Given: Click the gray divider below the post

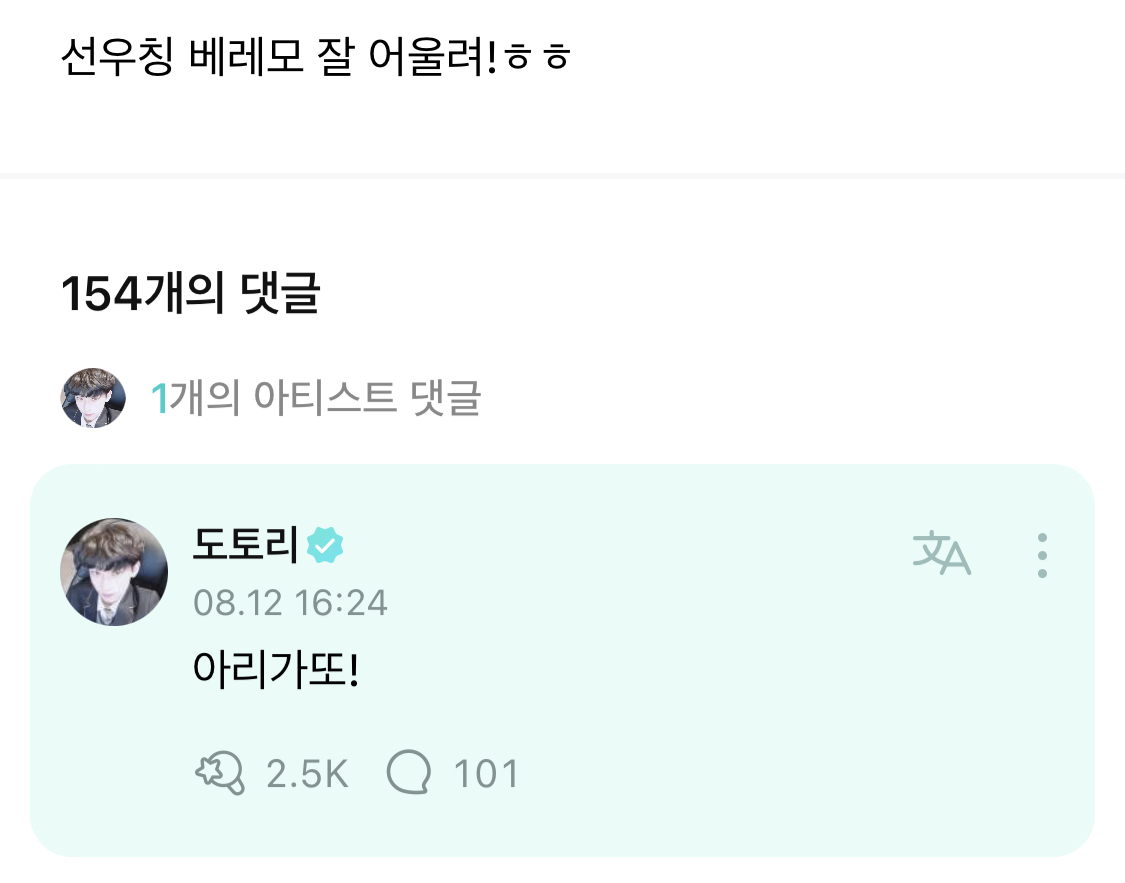Looking at the screenshot, I should [x=562, y=176].
